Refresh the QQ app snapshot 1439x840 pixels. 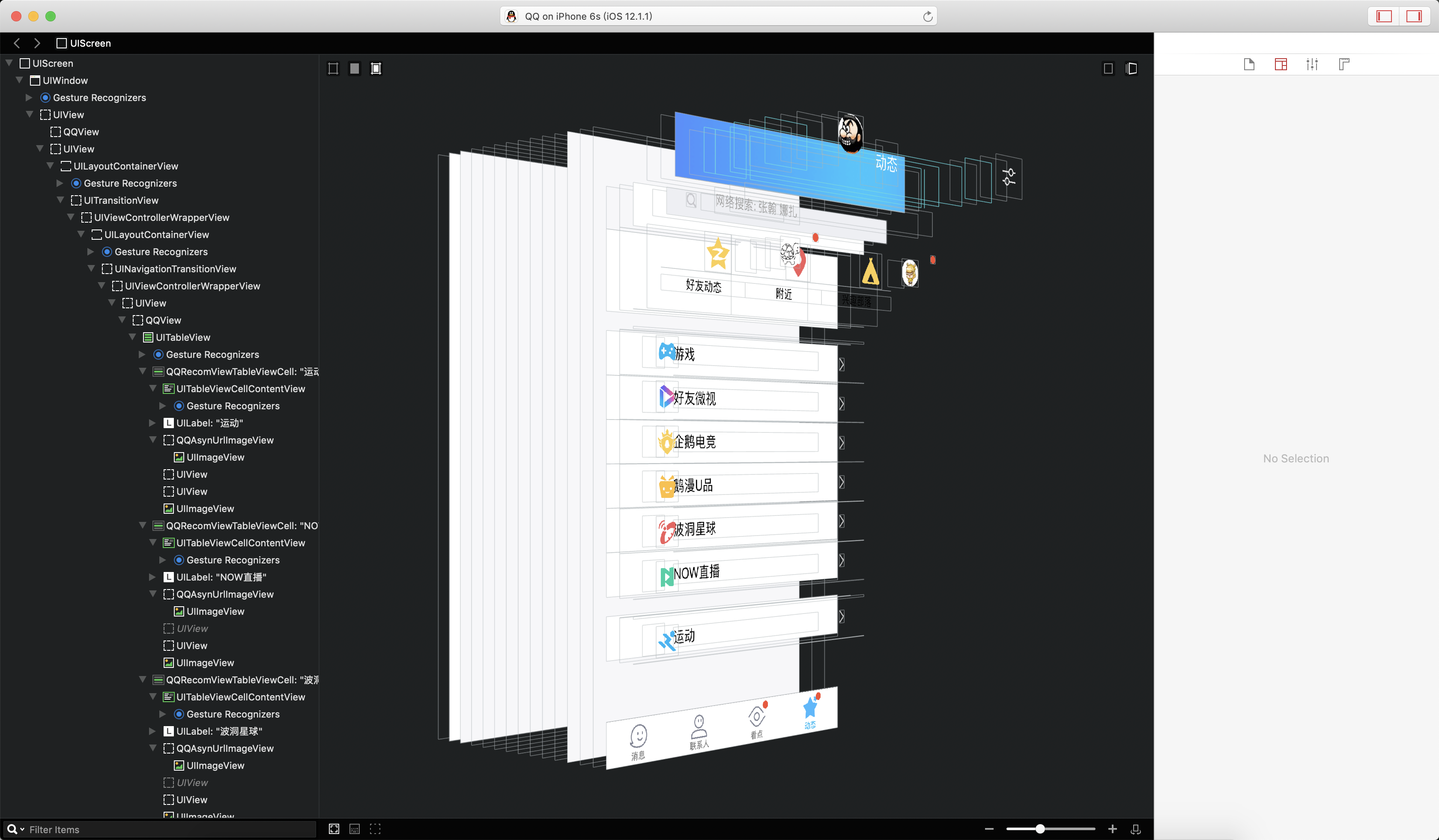click(928, 17)
